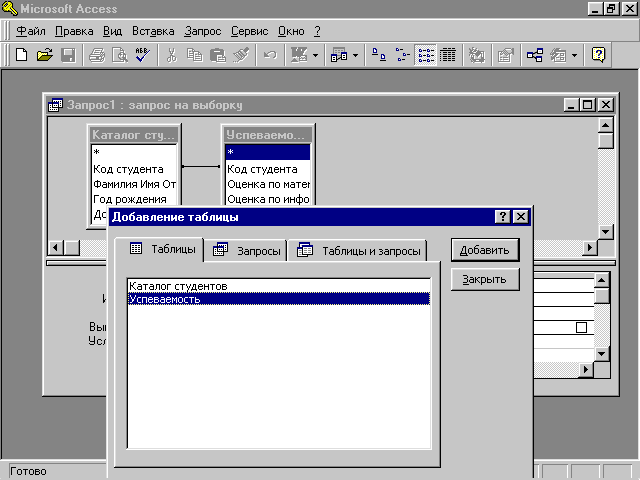640x480 pixels.
Task: Open the Сервис menu
Action: tap(249, 31)
